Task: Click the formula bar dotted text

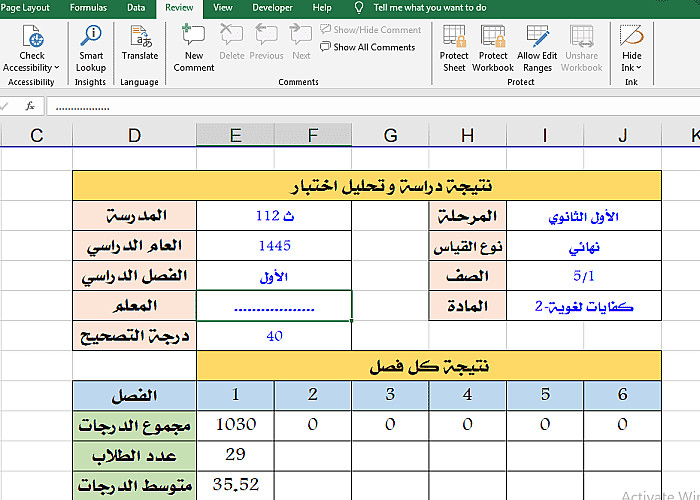Action: [x=83, y=107]
